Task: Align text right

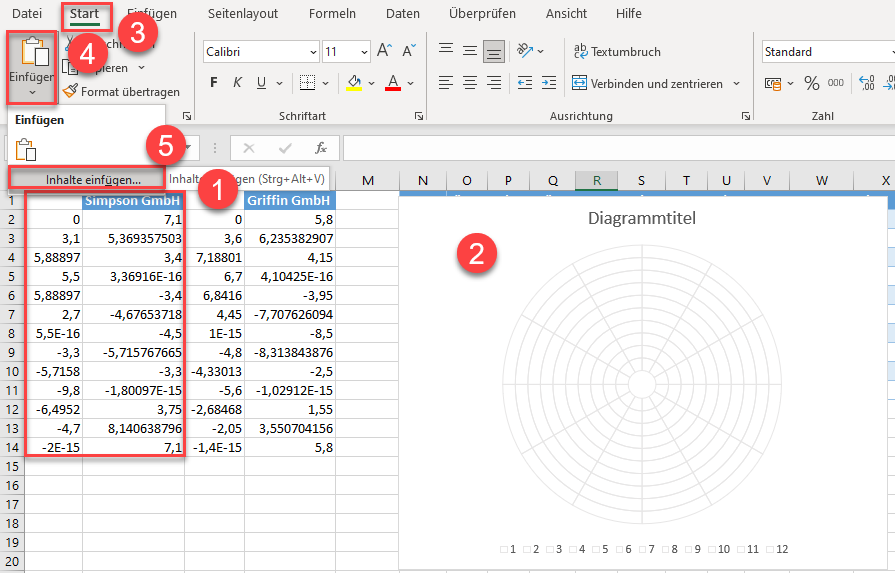Action: 494,83
